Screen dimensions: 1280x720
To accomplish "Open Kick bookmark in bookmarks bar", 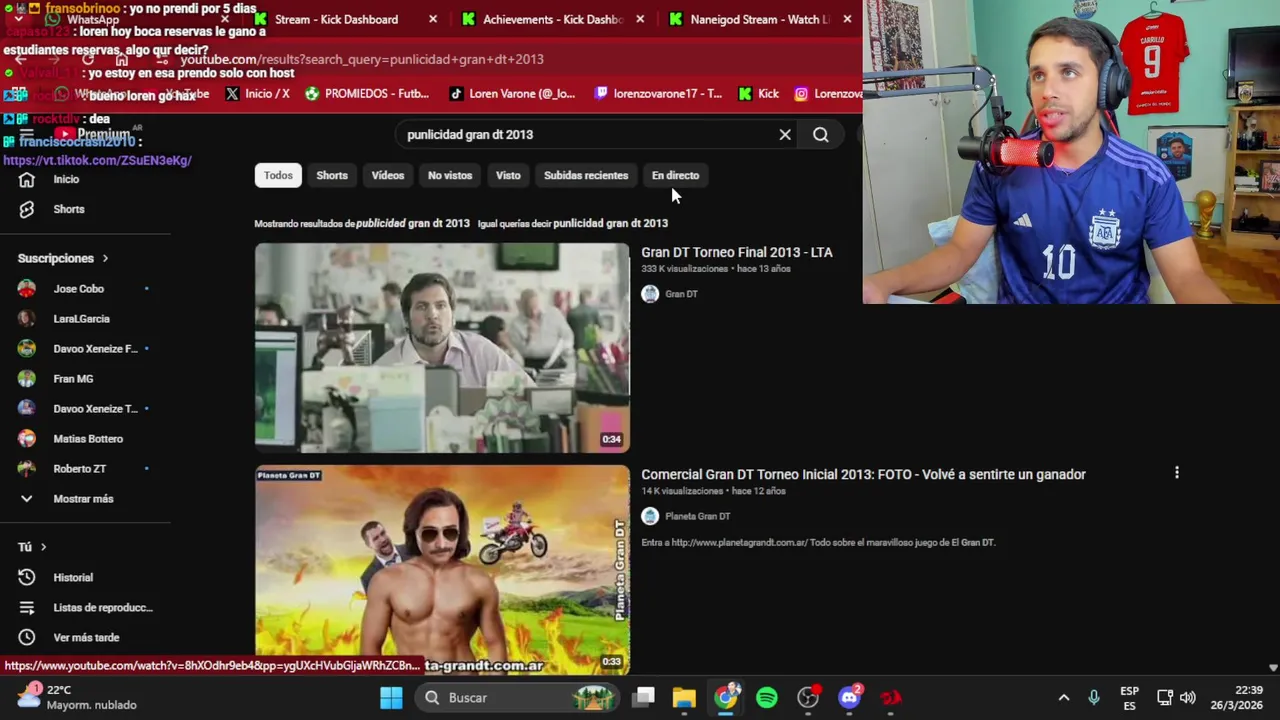I will 759,94.
